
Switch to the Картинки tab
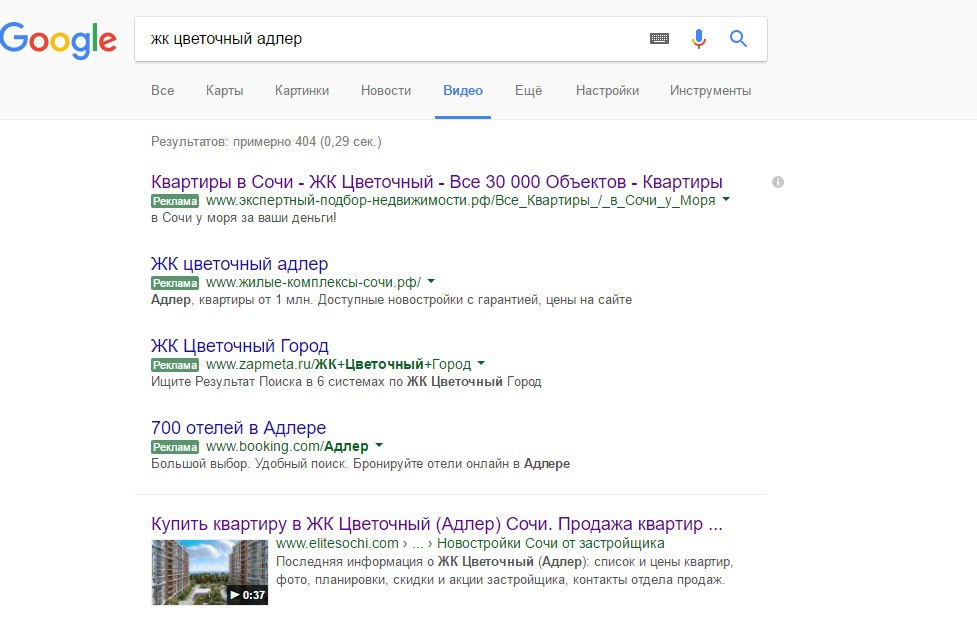tap(302, 90)
